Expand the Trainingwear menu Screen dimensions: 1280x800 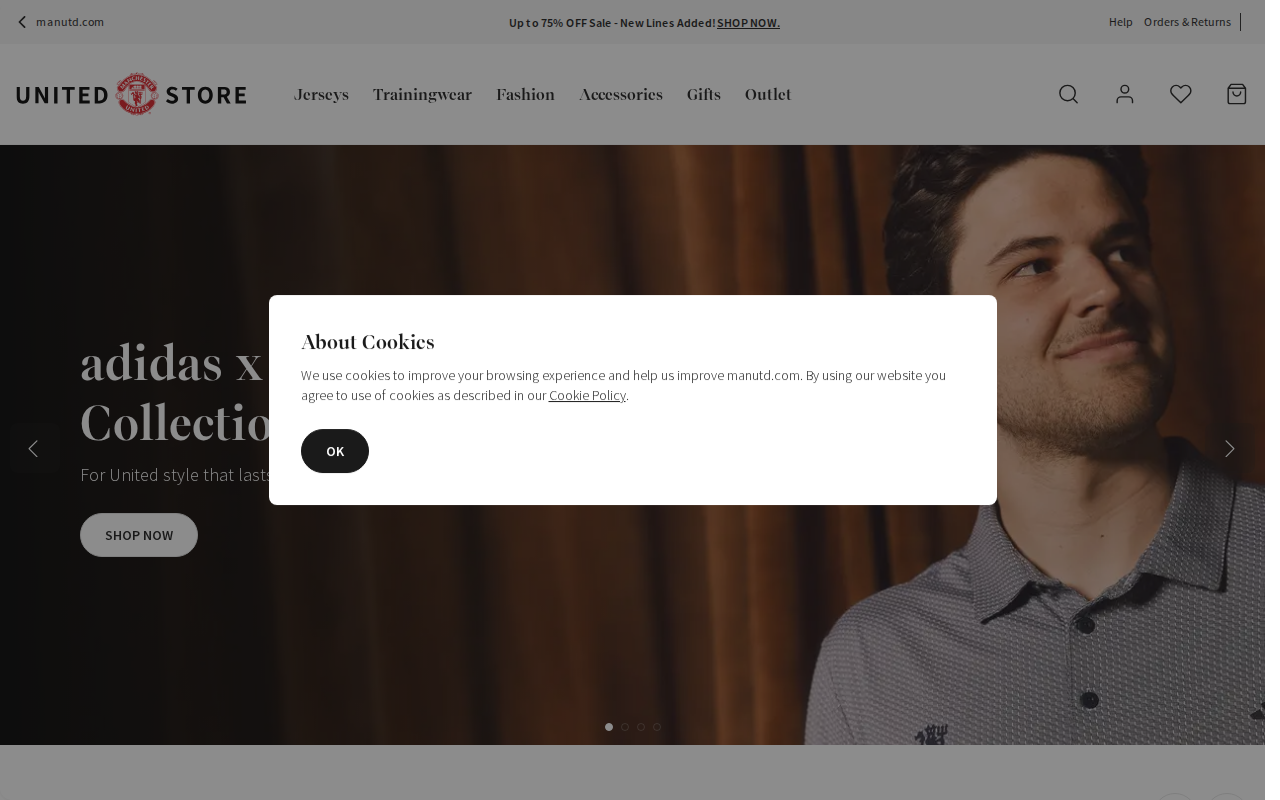coord(422,95)
